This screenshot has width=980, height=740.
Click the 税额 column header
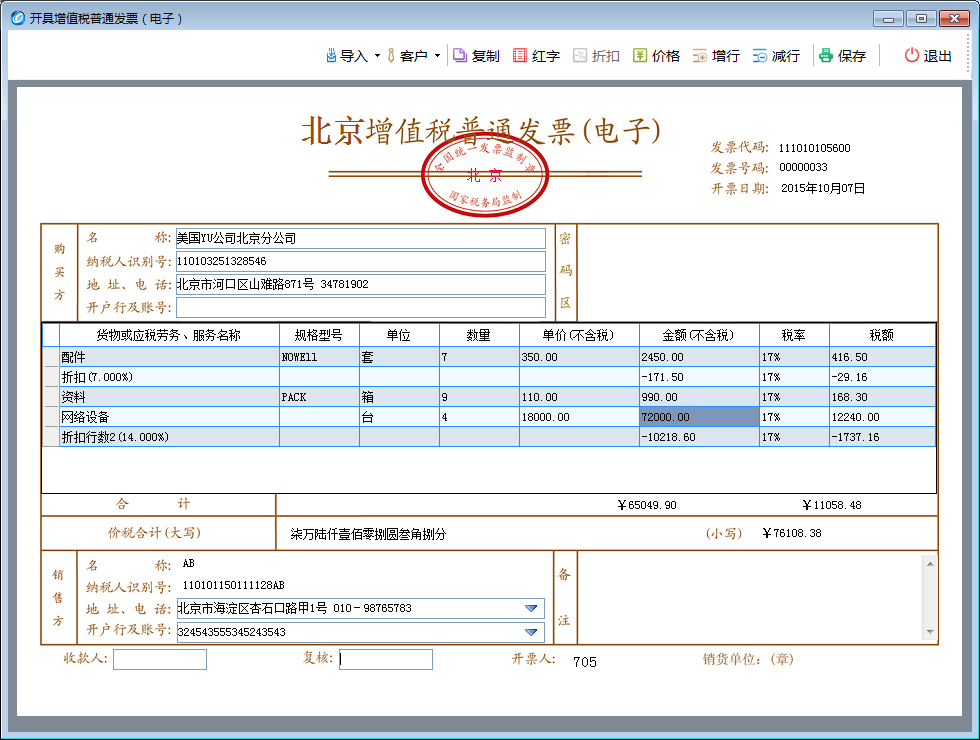click(x=882, y=336)
